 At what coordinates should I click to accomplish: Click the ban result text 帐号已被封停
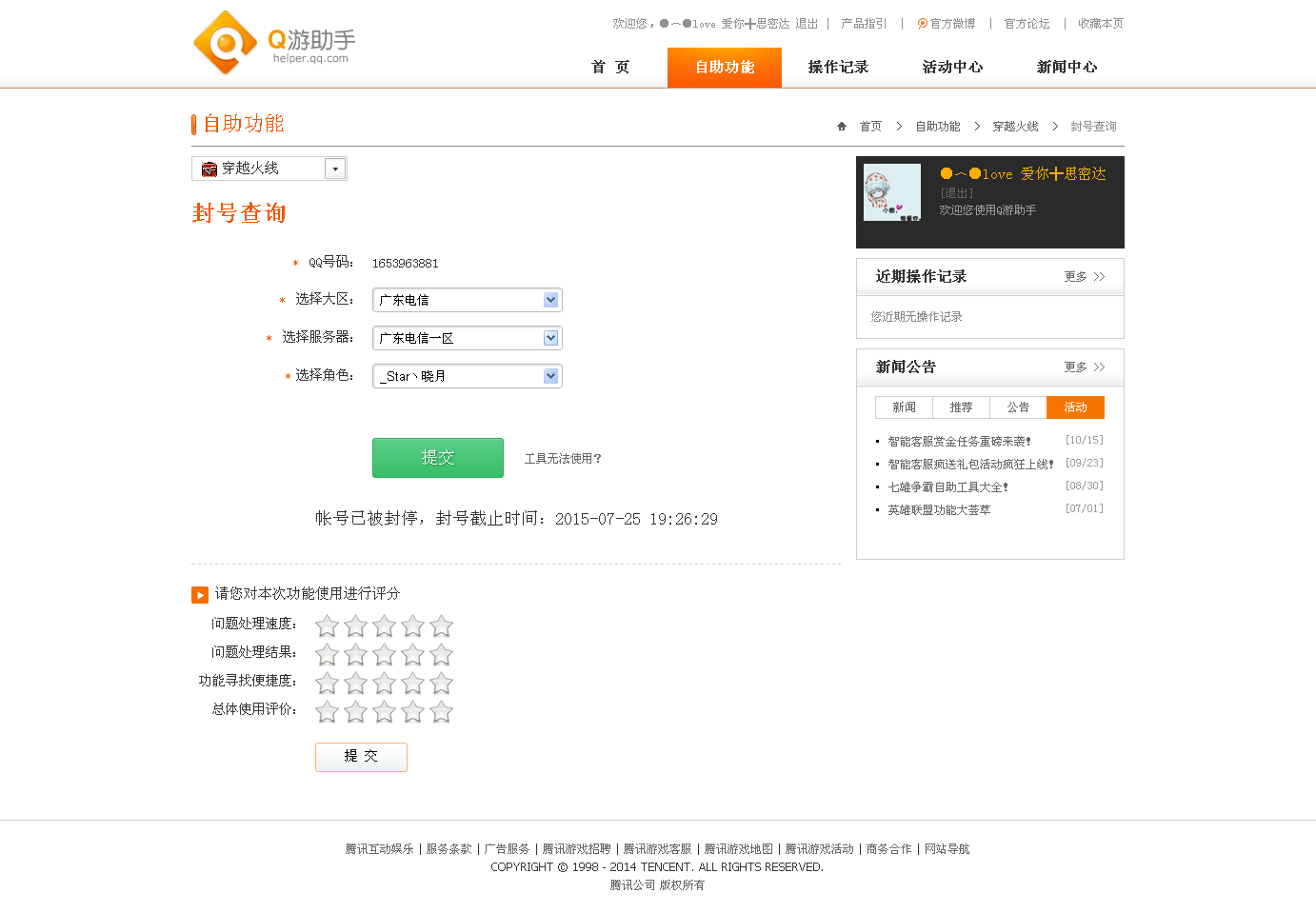coord(367,519)
